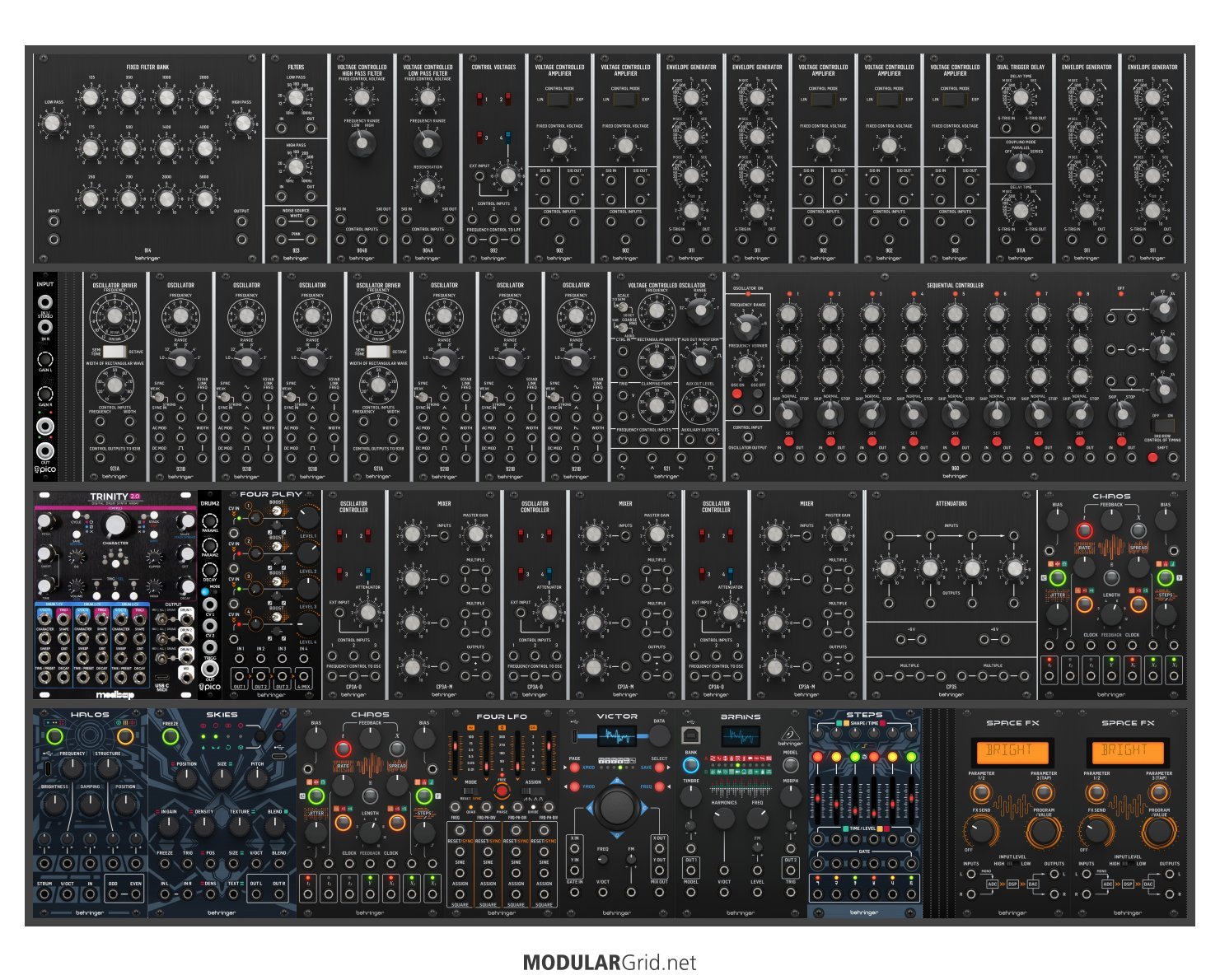Click the Brains Harmonics knob

point(723,818)
